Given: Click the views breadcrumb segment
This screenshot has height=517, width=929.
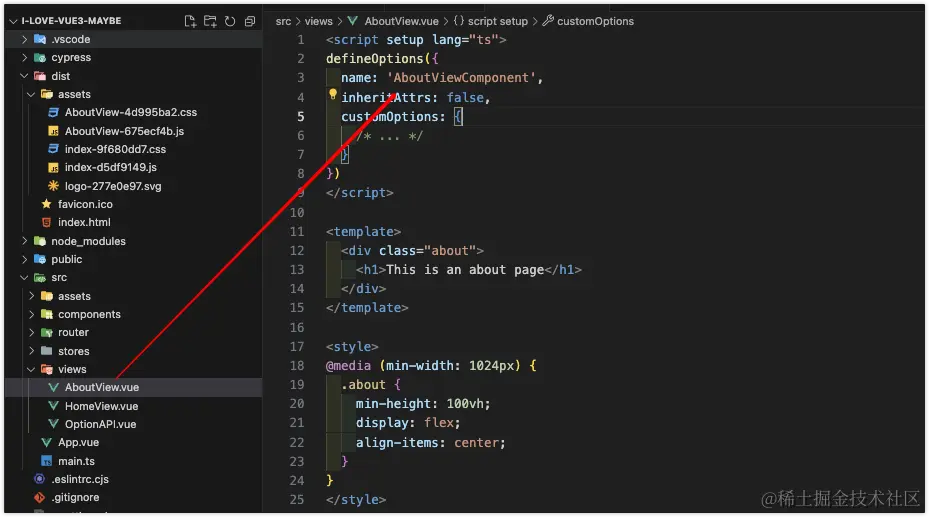Looking at the screenshot, I should click(319, 21).
